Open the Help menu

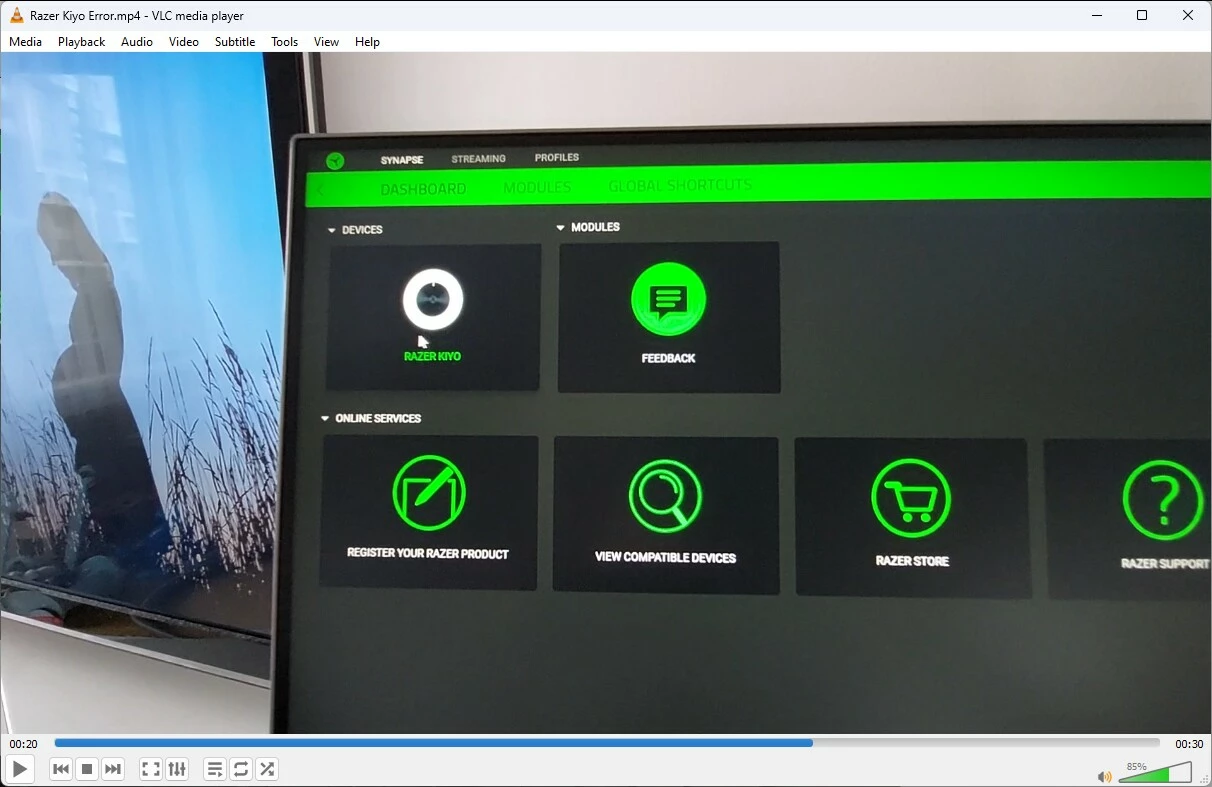tap(367, 42)
